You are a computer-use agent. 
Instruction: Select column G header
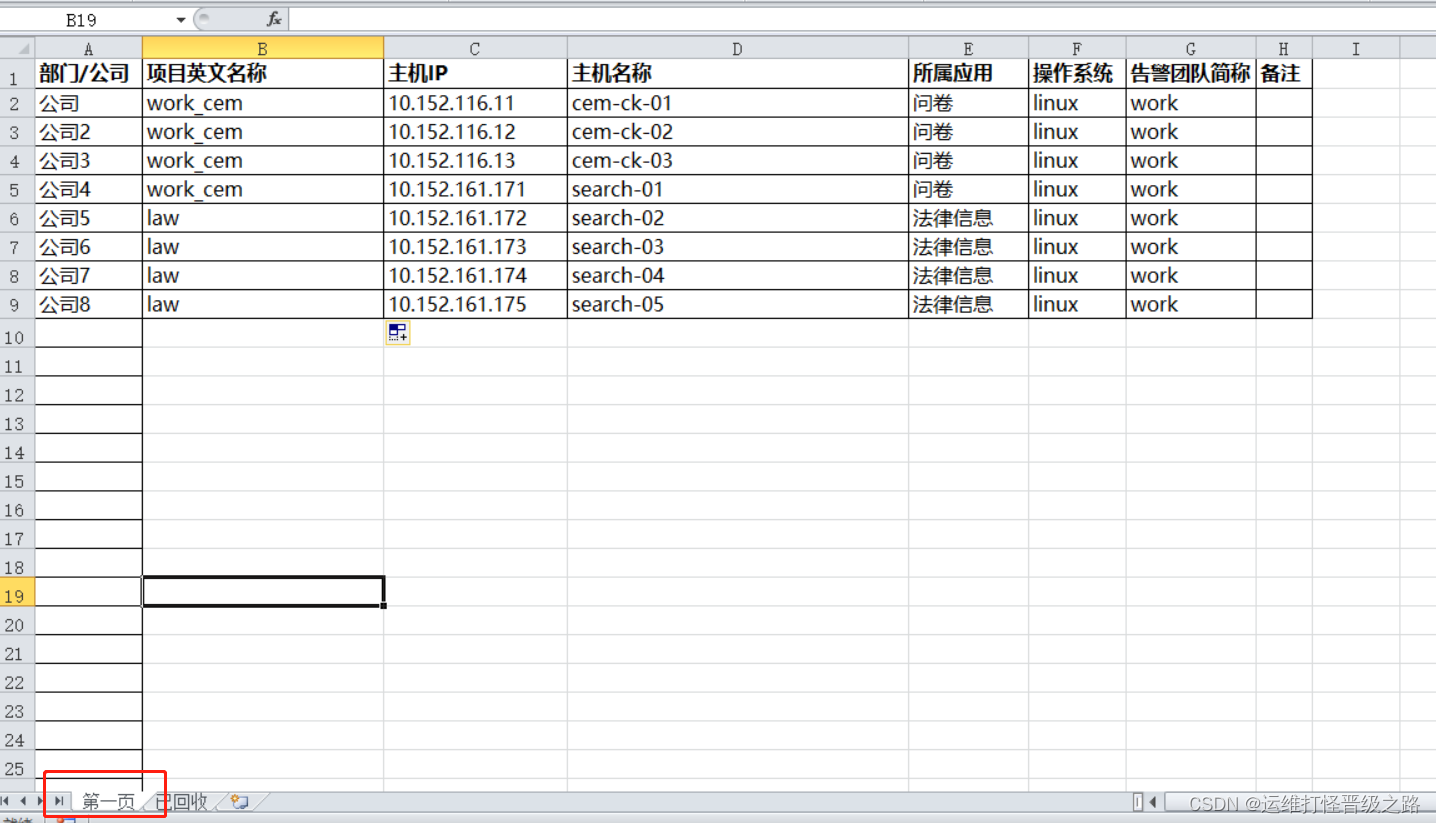click(x=1191, y=48)
